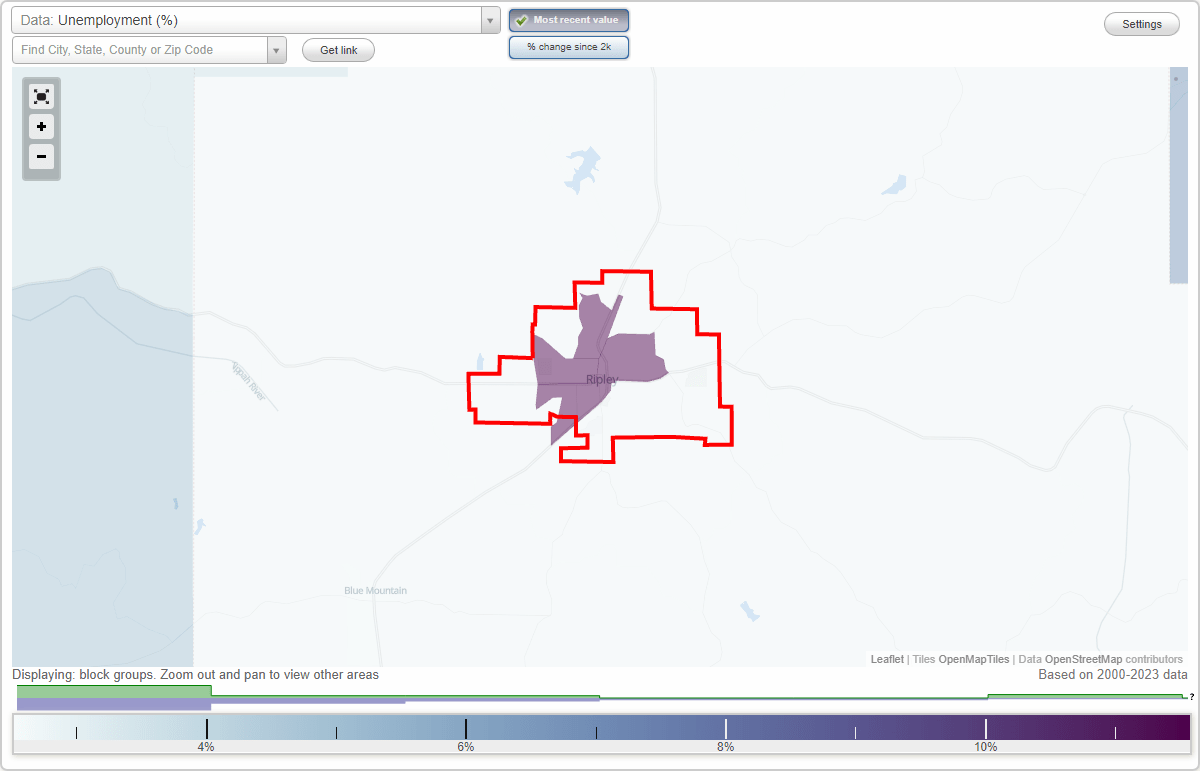This screenshot has height=771, width=1200.
Task: Enable the Most recent value display mode
Action: click(x=568, y=20)
